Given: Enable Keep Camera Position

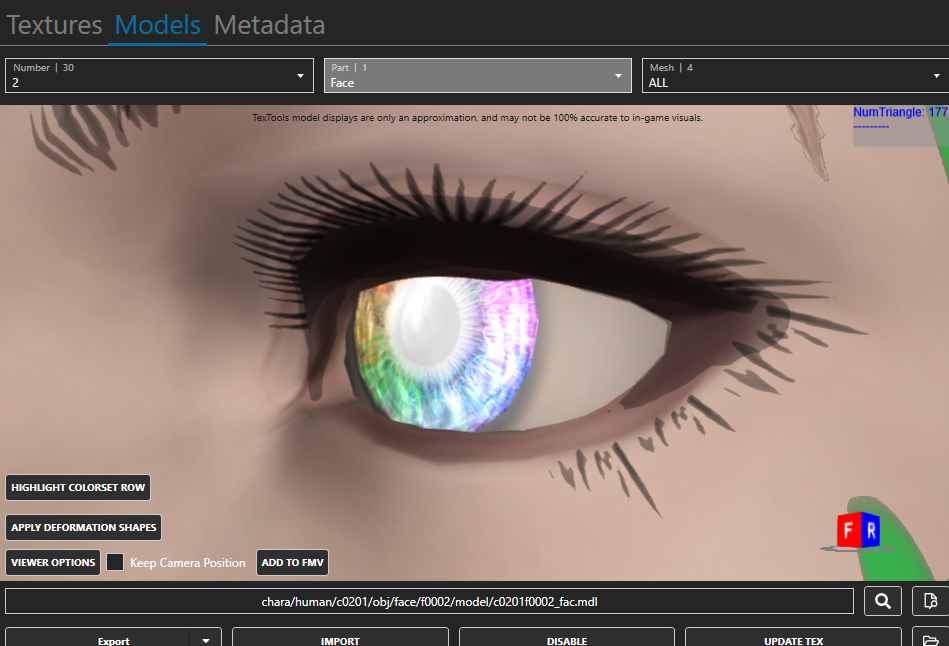Looking at the screenshot, I should [115, 562].
